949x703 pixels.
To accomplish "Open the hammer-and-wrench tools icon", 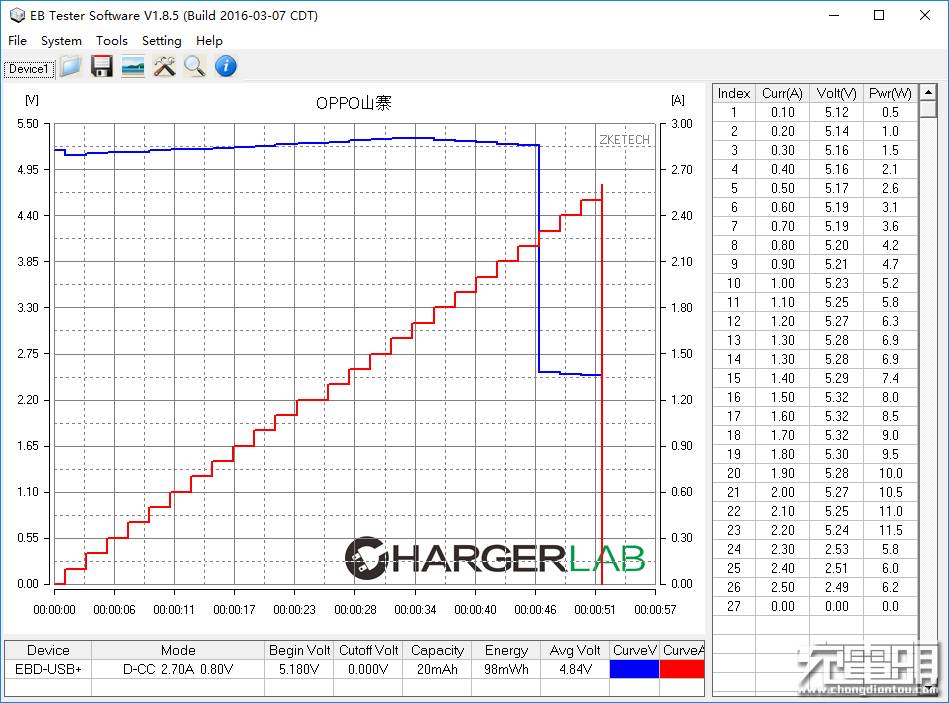I will click(164, 67).
